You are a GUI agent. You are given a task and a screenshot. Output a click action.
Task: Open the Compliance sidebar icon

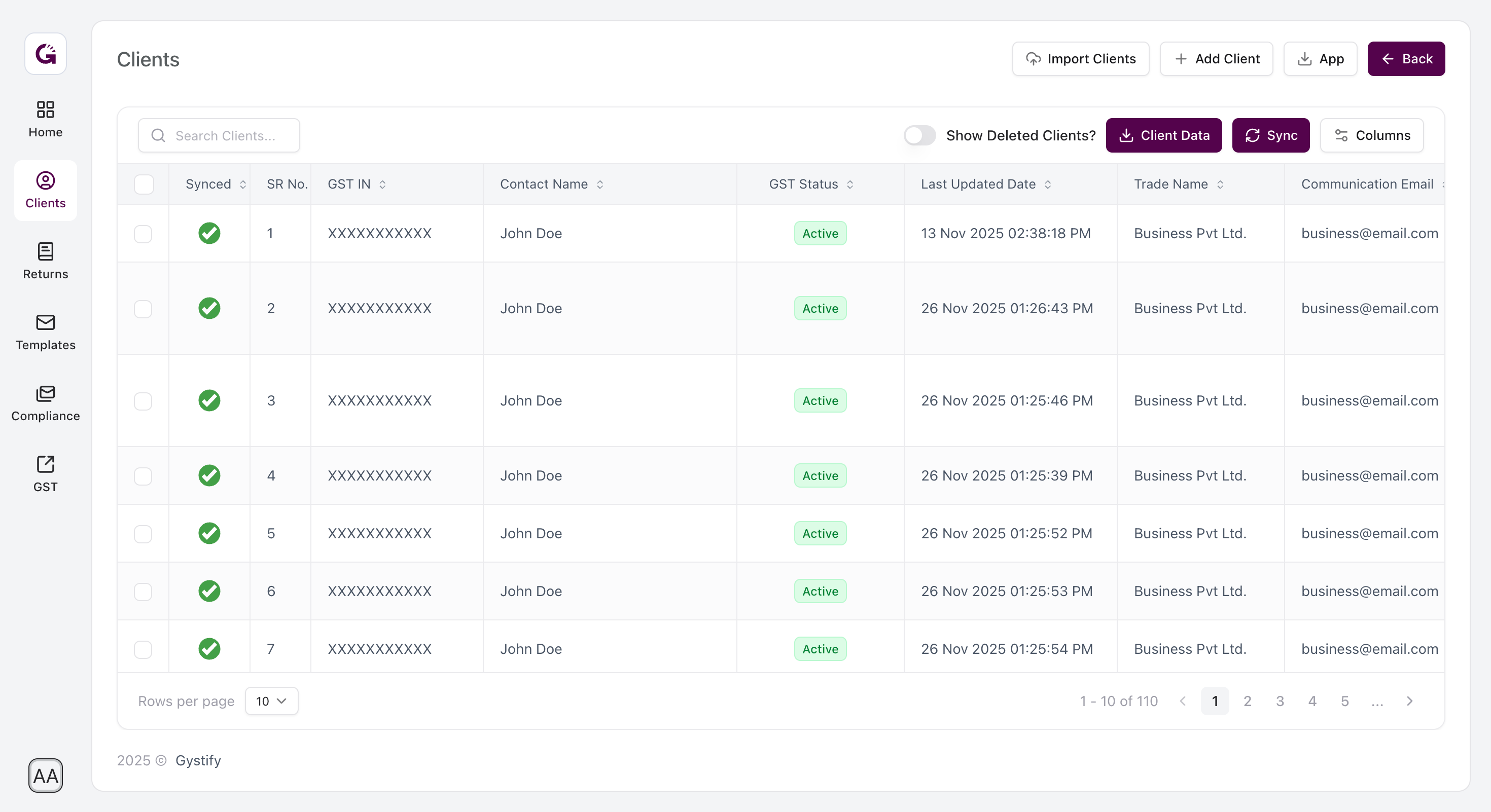pos(45,394)
